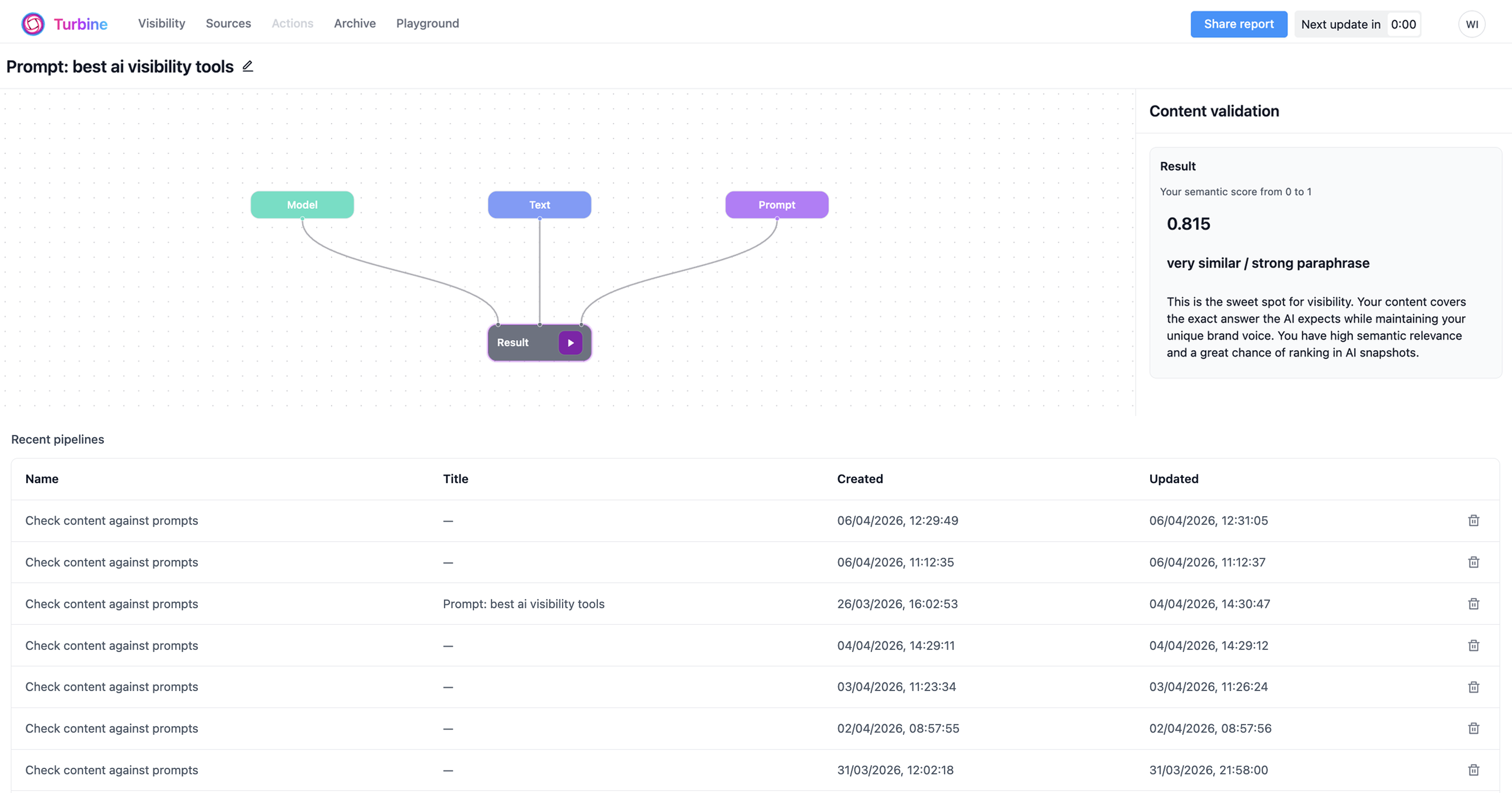Delete the pipeline created 02/04/2026, 08:57:55

pyautogui.click(x=1473, y=728)
